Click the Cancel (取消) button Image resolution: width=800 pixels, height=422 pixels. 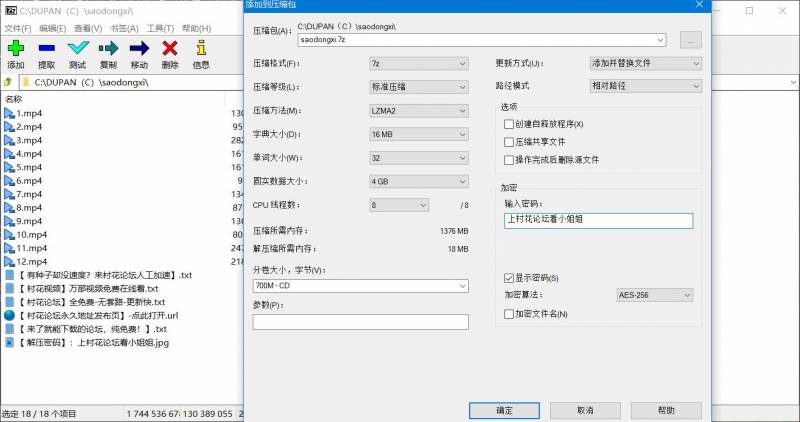[585, 410]
